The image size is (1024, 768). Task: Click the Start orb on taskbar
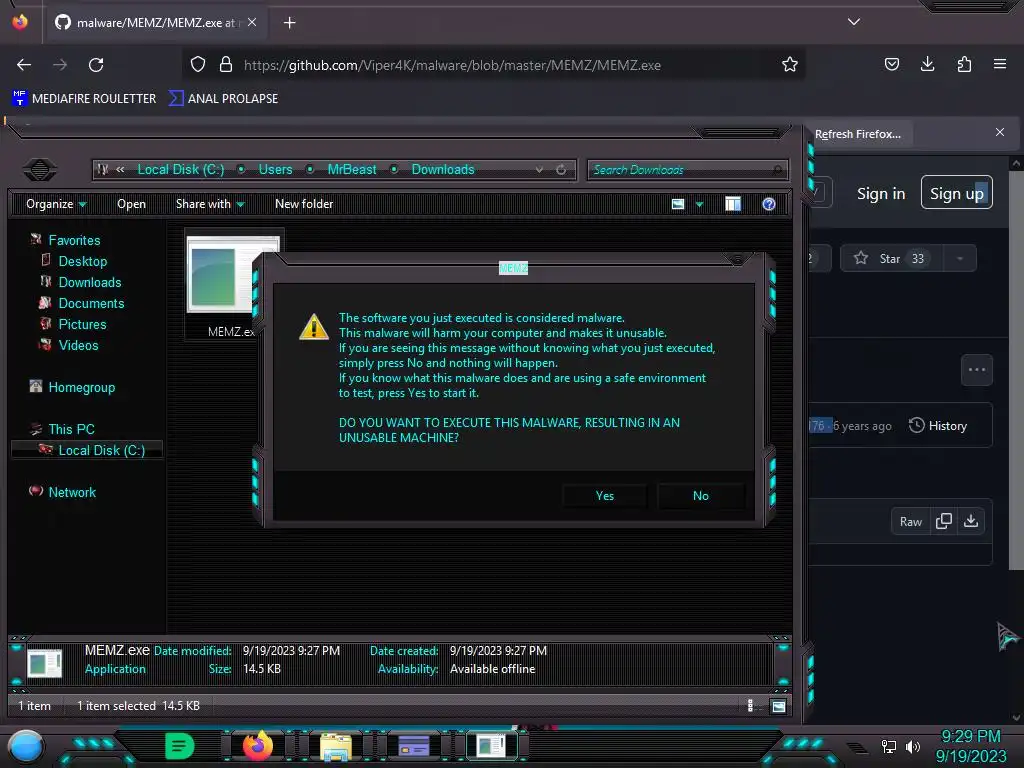click(26, 747)
